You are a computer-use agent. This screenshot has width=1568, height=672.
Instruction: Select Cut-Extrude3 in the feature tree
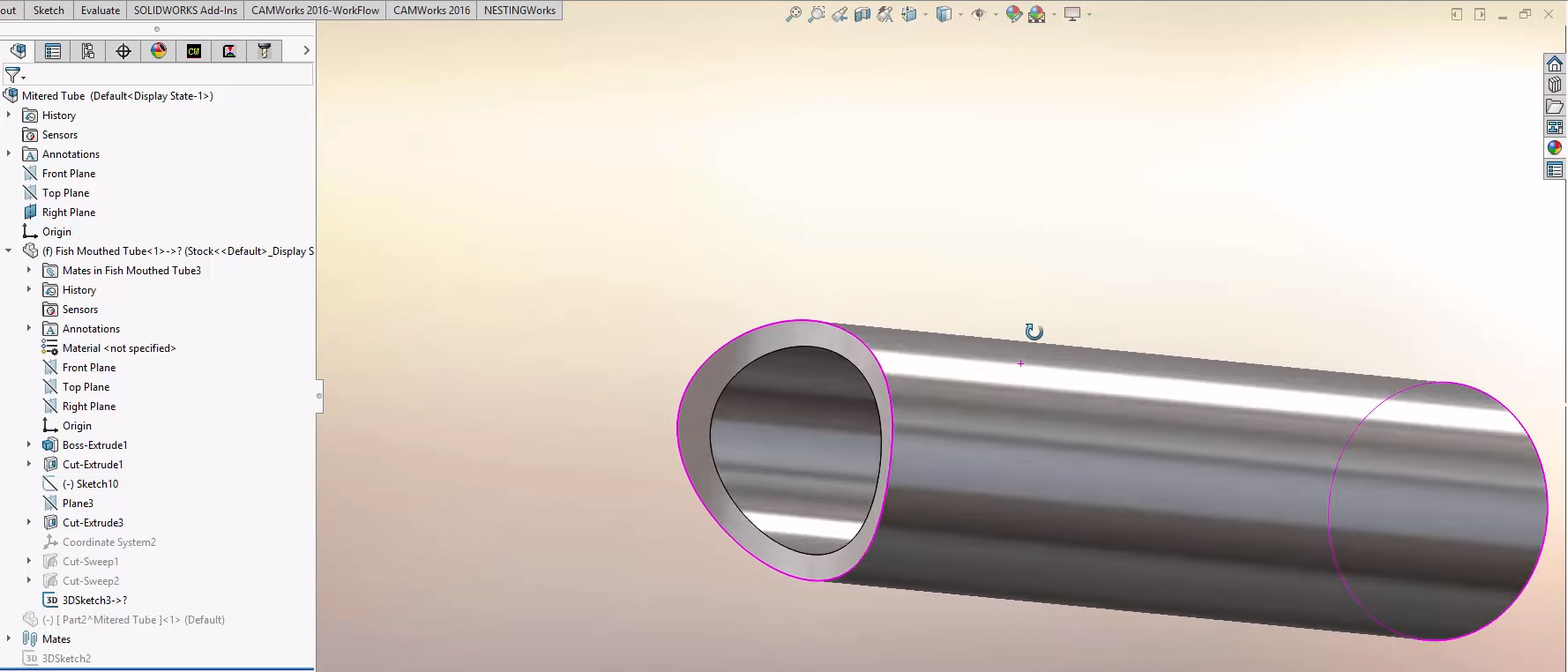tap(93, 523)
